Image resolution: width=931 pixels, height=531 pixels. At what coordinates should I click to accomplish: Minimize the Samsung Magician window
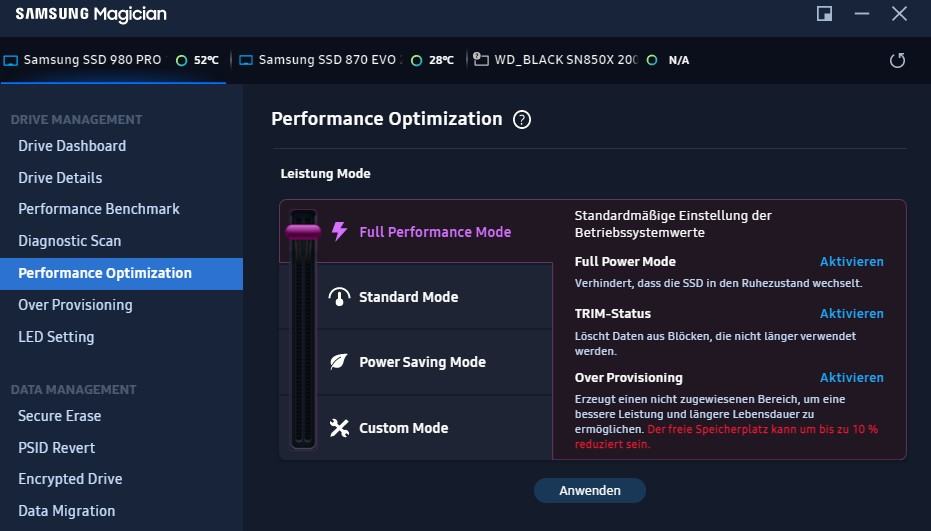[x=862, y=13]
